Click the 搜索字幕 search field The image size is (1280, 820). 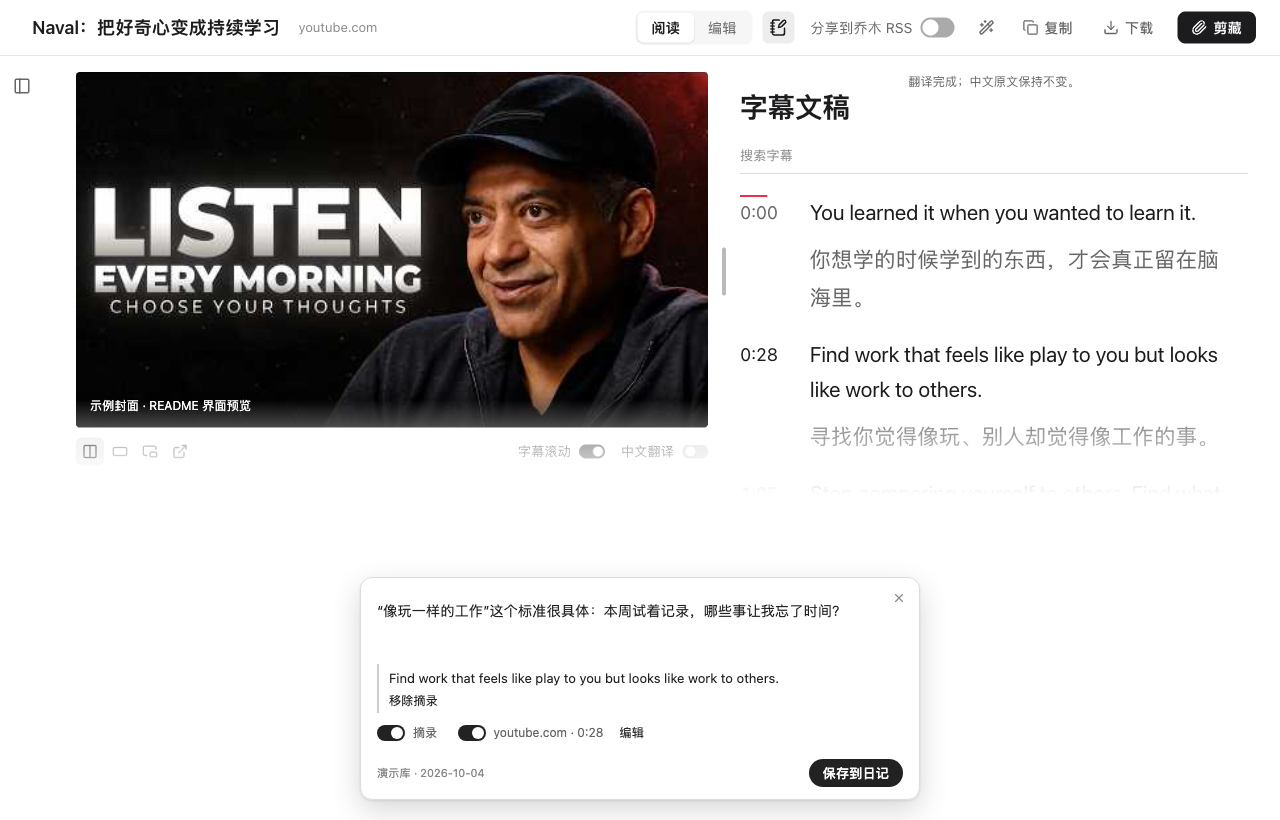(x=994, y=156)
